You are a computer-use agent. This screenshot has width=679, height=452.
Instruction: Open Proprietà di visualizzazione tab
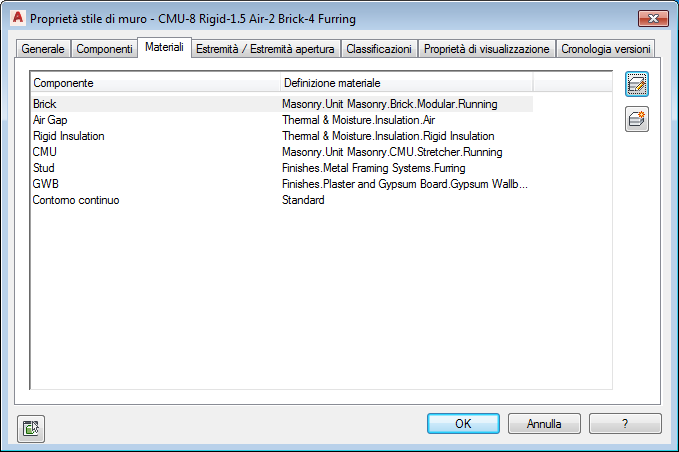click(486, 48)
